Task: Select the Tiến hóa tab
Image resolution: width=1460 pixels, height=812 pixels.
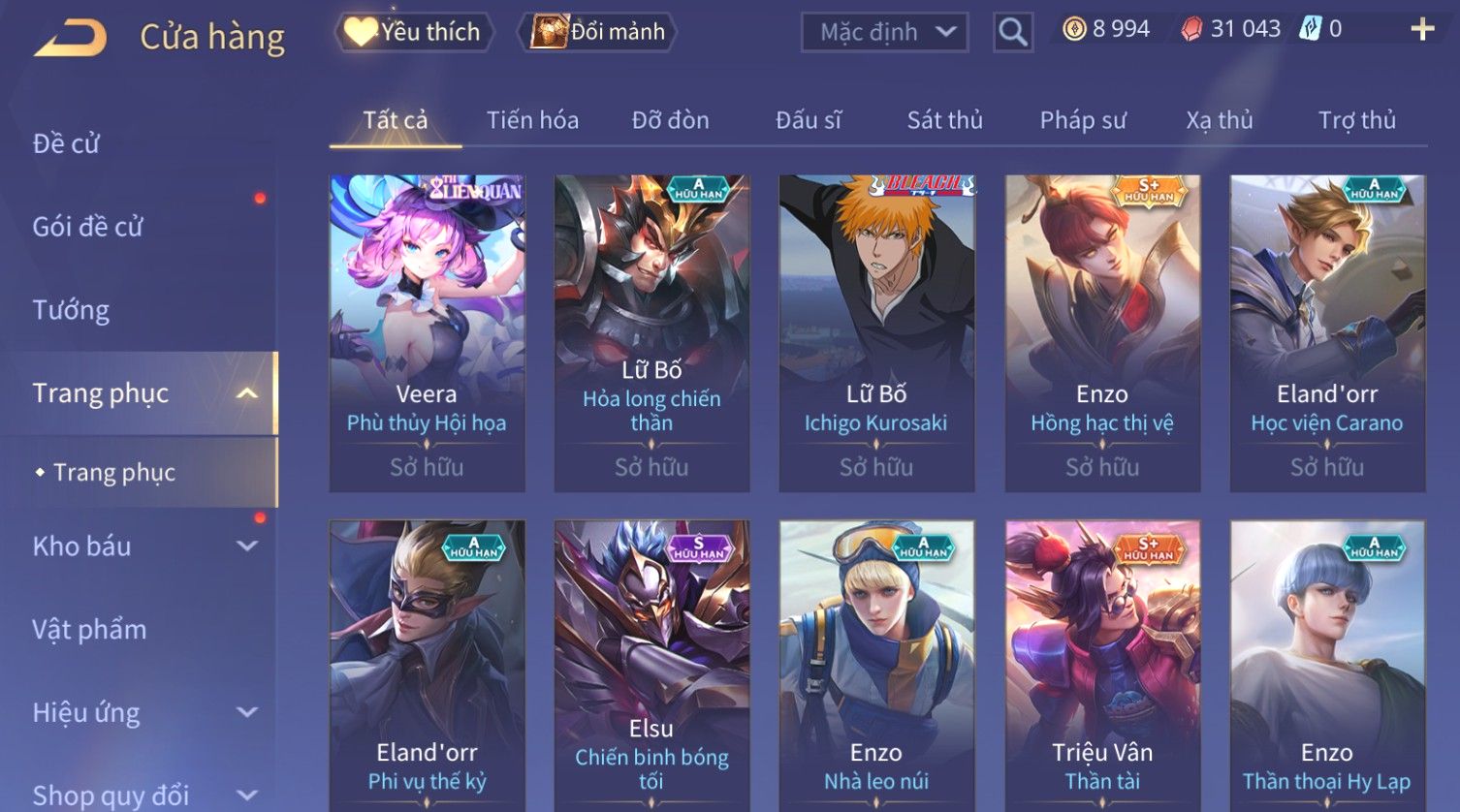Action: click(x=532, y=120)
